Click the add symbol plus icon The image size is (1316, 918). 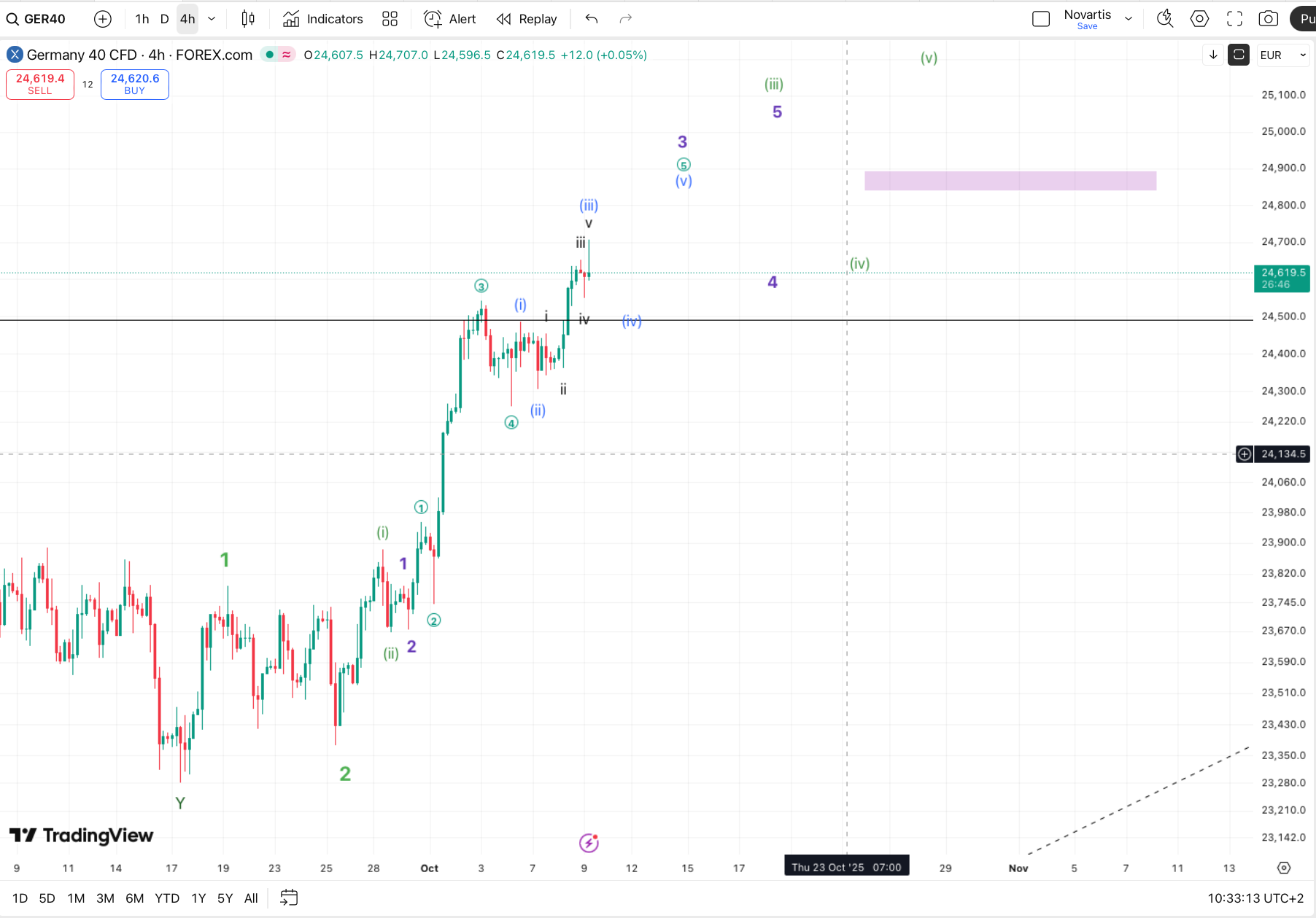coord(103,19)
